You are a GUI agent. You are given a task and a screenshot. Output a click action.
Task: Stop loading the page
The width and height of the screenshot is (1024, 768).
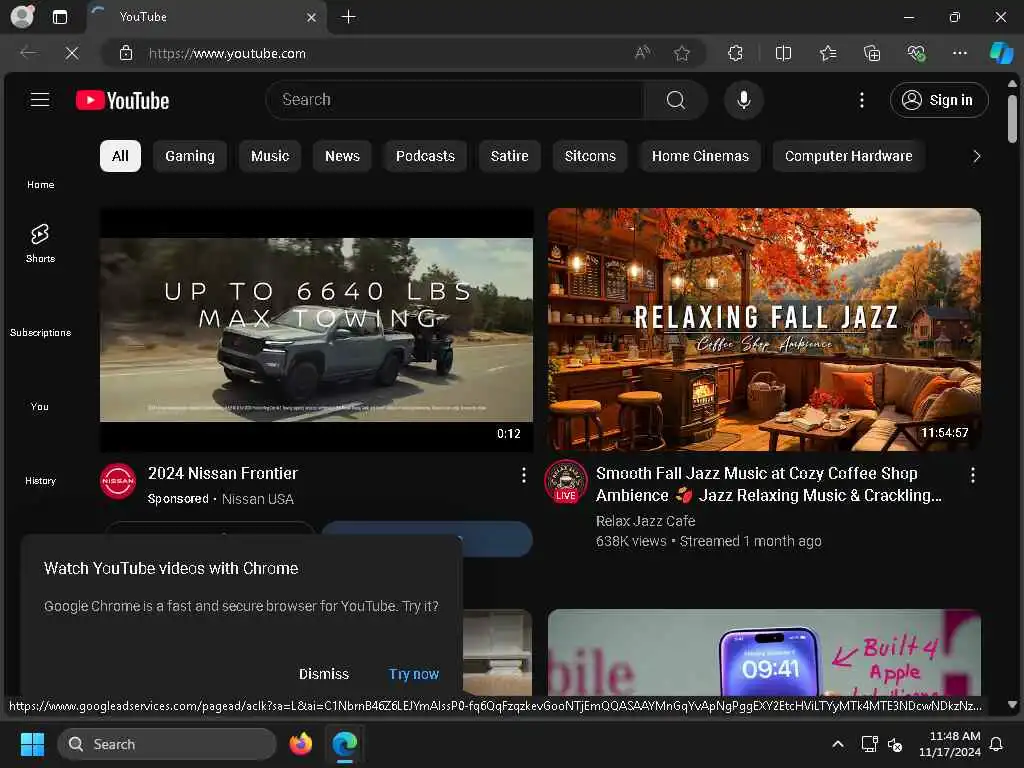[x=72, y=53]
